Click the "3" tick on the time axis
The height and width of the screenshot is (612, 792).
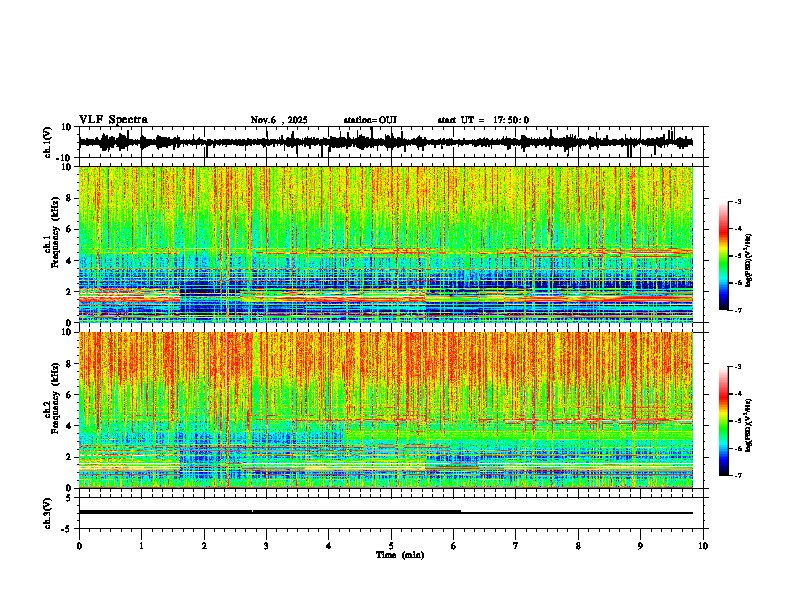pos(266,546)
